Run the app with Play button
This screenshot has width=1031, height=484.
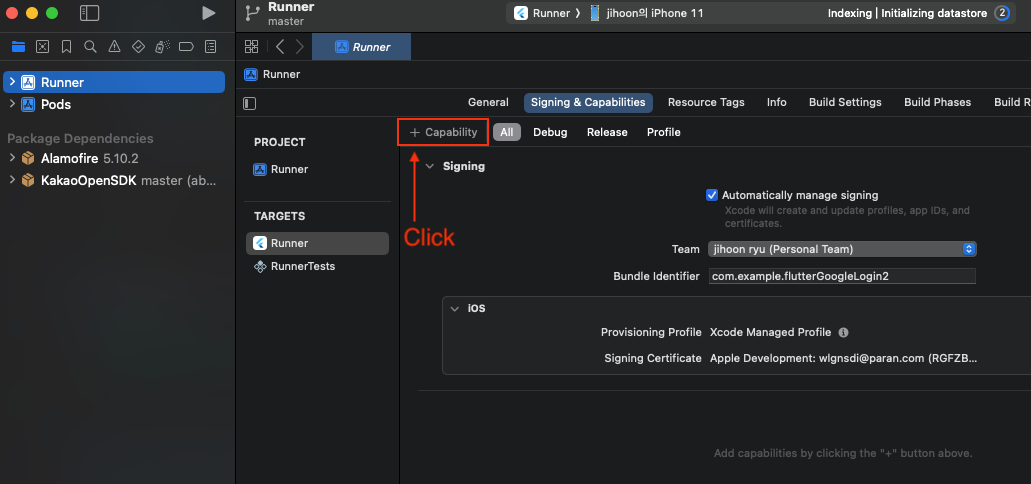coord(208,13)
